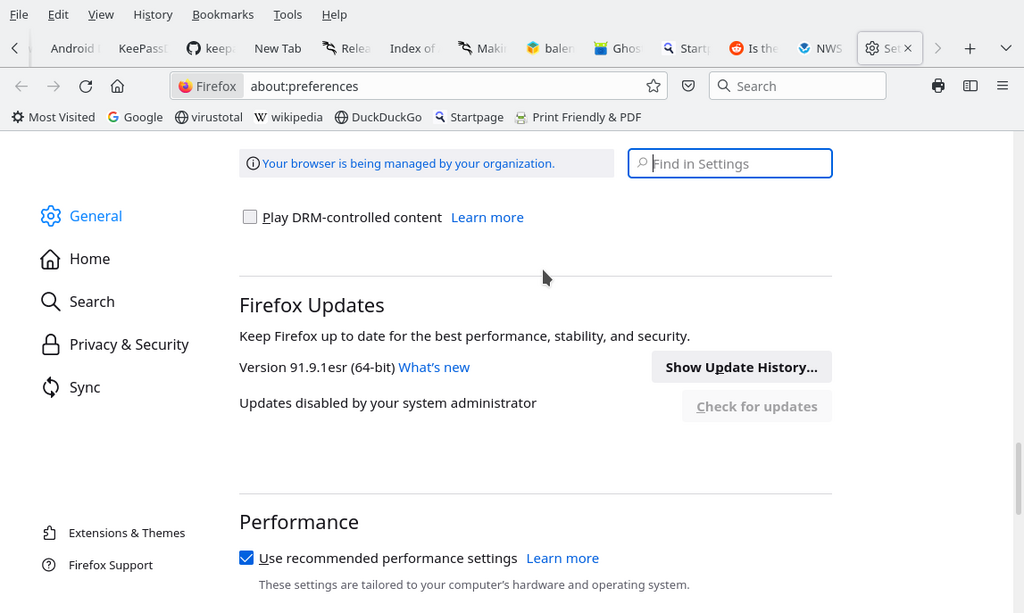Switch to the Index of tab
The width and height of the screenshot is (1024, 613).
[414, 48]
